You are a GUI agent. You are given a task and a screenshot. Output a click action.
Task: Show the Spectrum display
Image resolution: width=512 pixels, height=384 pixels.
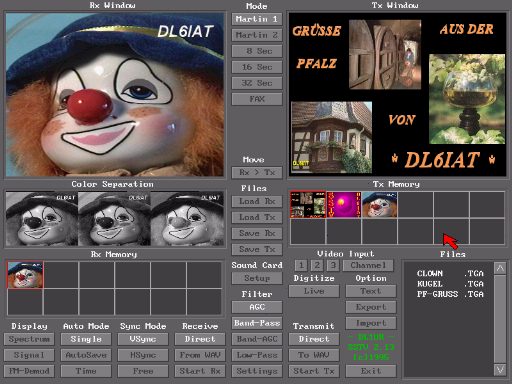29,339
